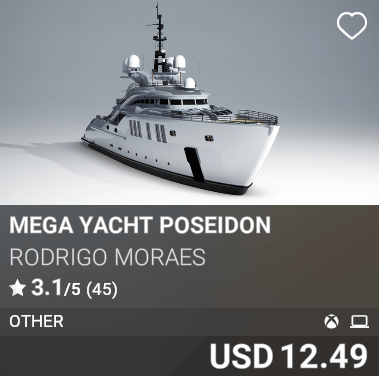Open creator Rodrigo Moraes' page
Image resolution: width=379 pixels, height=376 pixels.
click(107, 257)
